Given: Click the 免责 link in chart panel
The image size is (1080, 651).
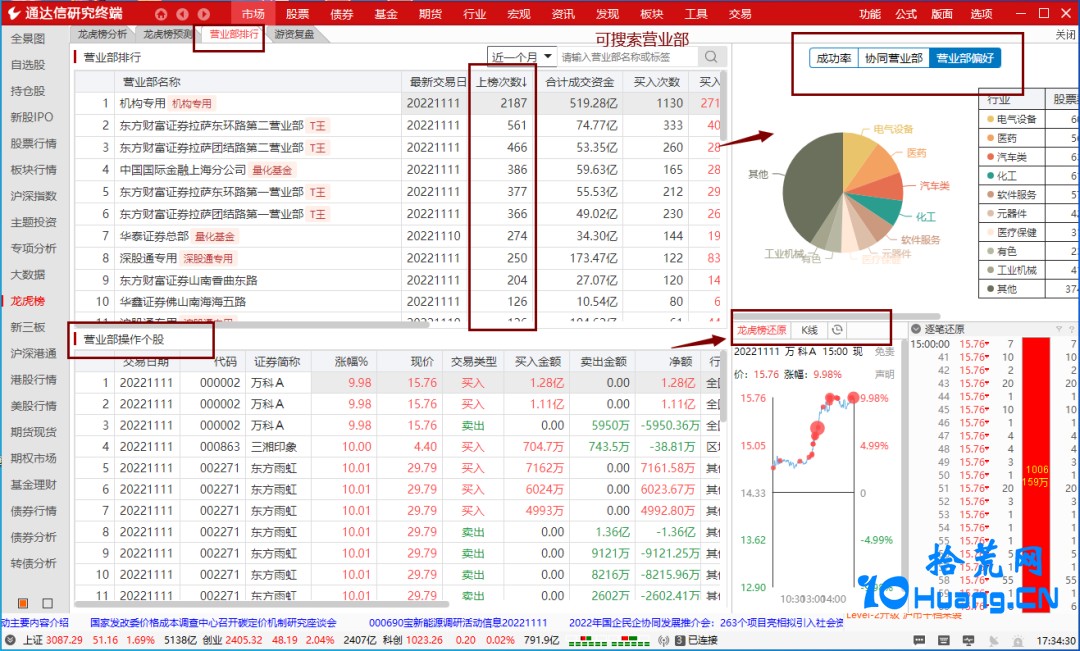Looking at the screenshot, I should coord(884,351).
